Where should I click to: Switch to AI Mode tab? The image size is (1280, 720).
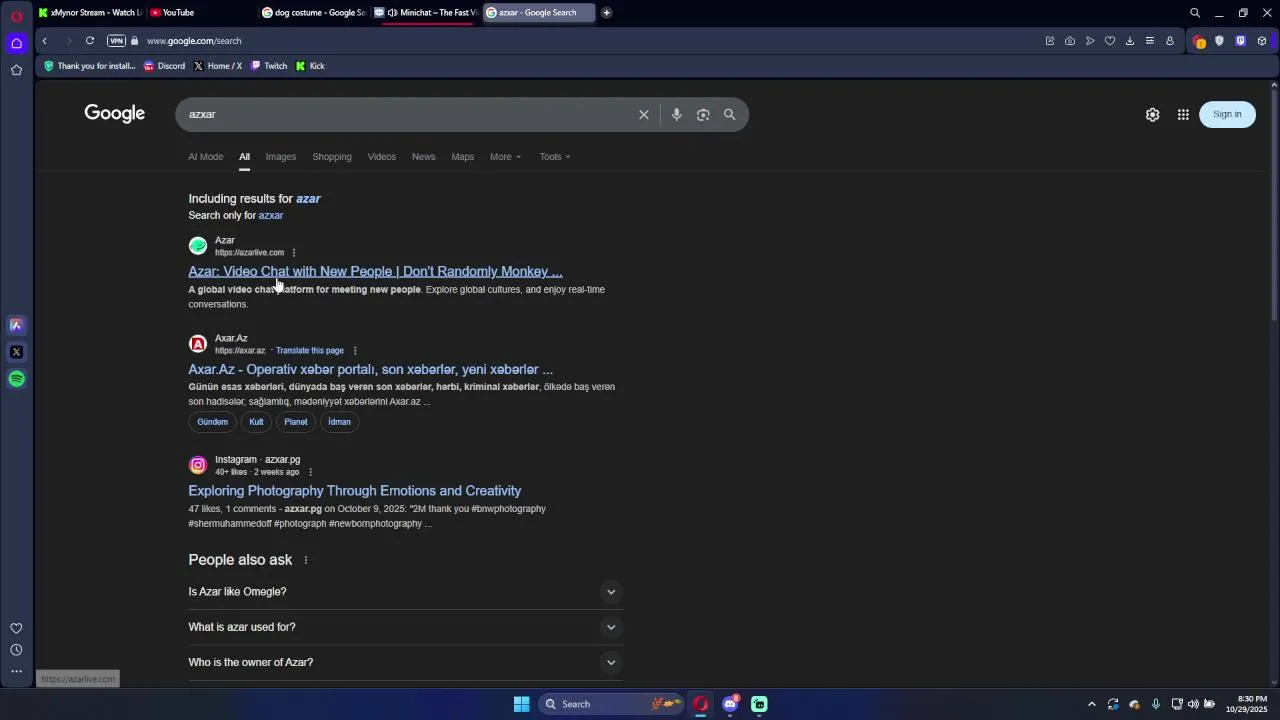tap(206, 157)
